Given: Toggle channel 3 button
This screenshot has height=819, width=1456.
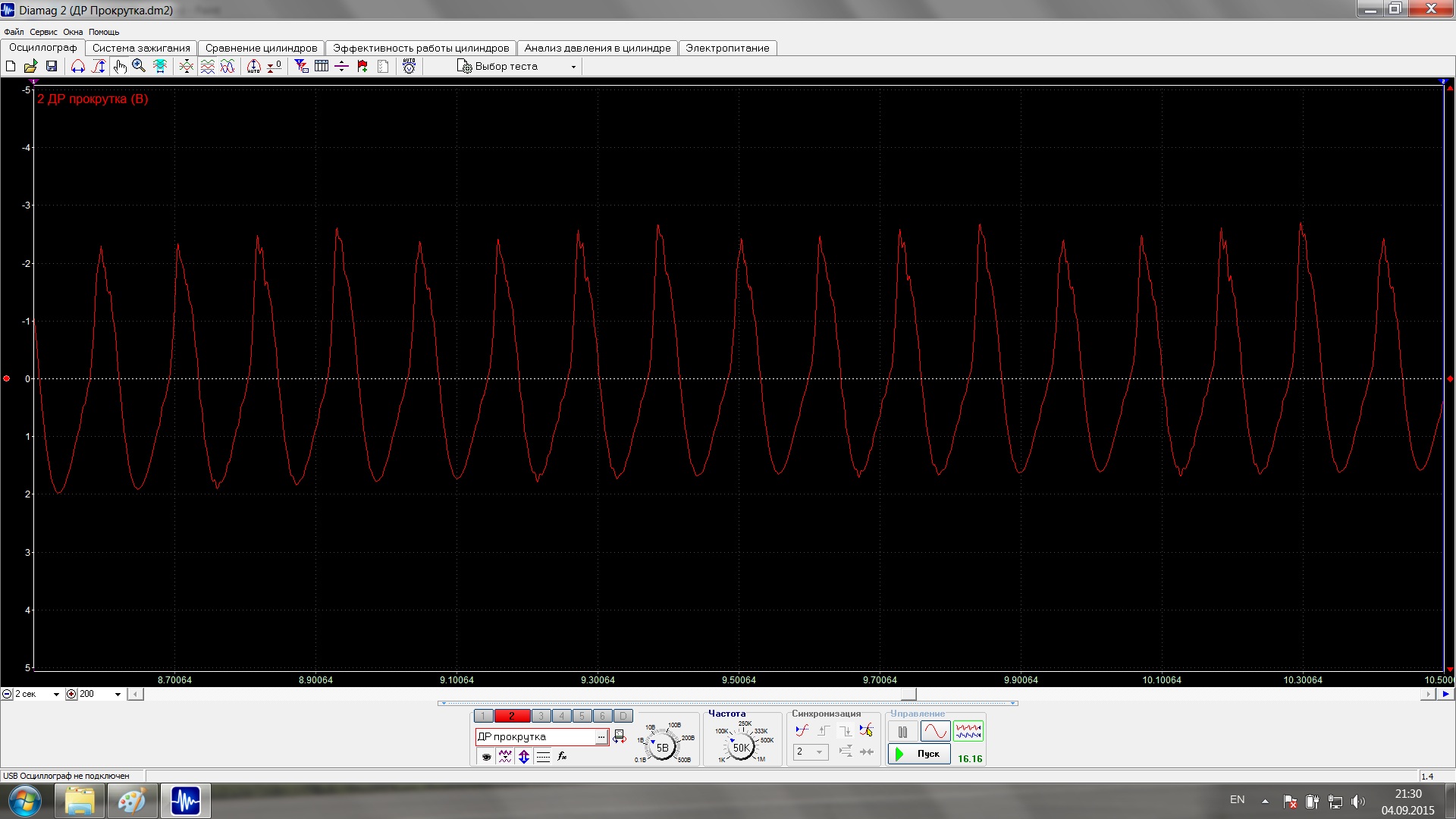Looking at the screenshot, I should tap(541, 716).
